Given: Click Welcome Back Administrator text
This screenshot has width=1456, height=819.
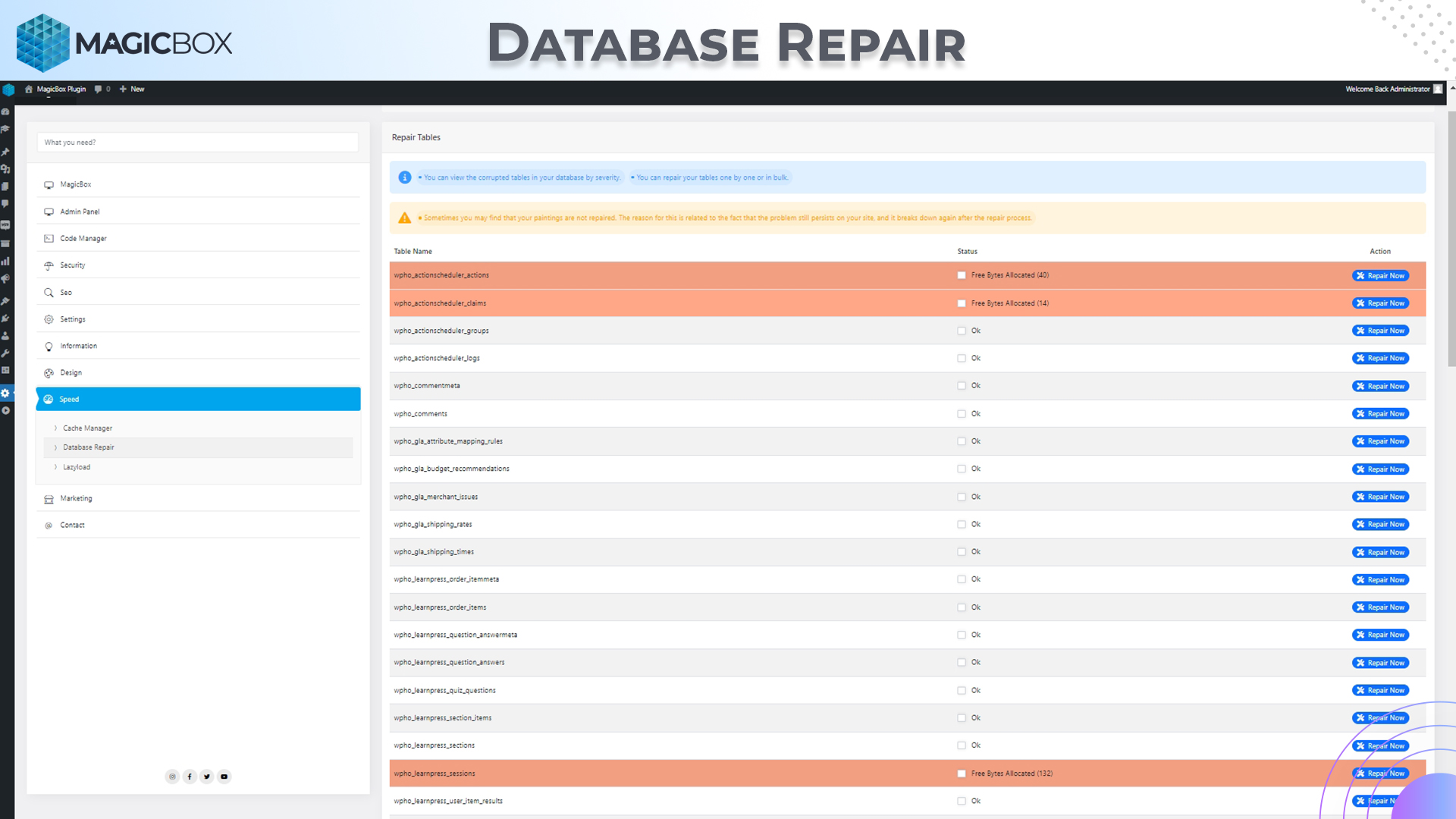Looking at the screenshot, I should tap(1388, 89).
